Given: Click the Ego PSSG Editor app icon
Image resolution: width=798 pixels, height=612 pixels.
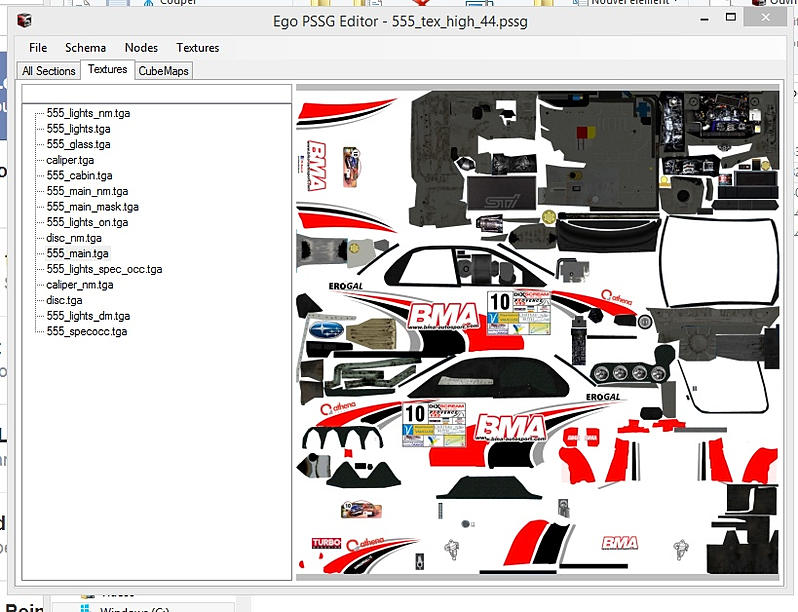Looking at the screenshot, I should (24, 21).
